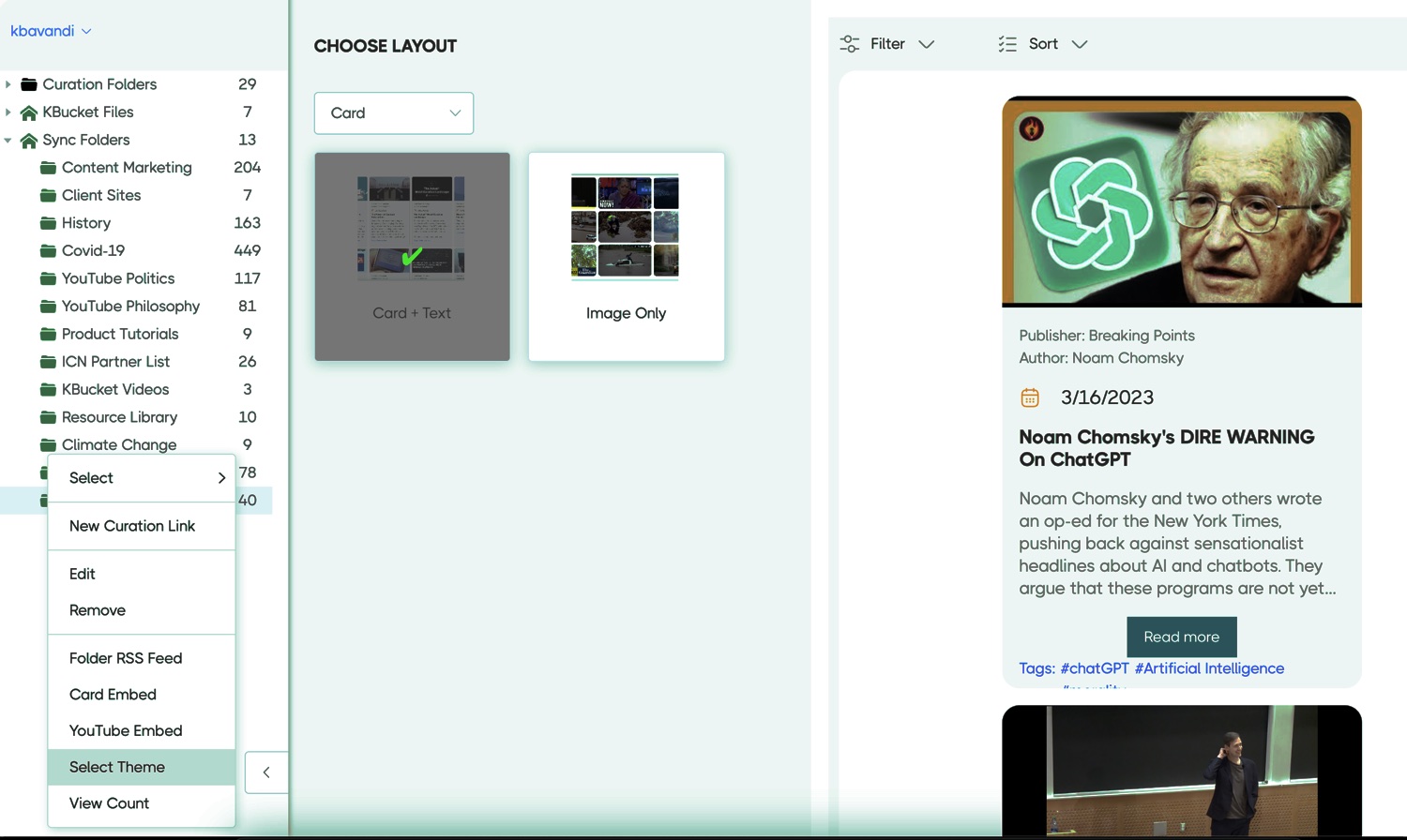Open the Card layout dropdown
This screenshot has height=840, width=1407.
click(394, 113)
